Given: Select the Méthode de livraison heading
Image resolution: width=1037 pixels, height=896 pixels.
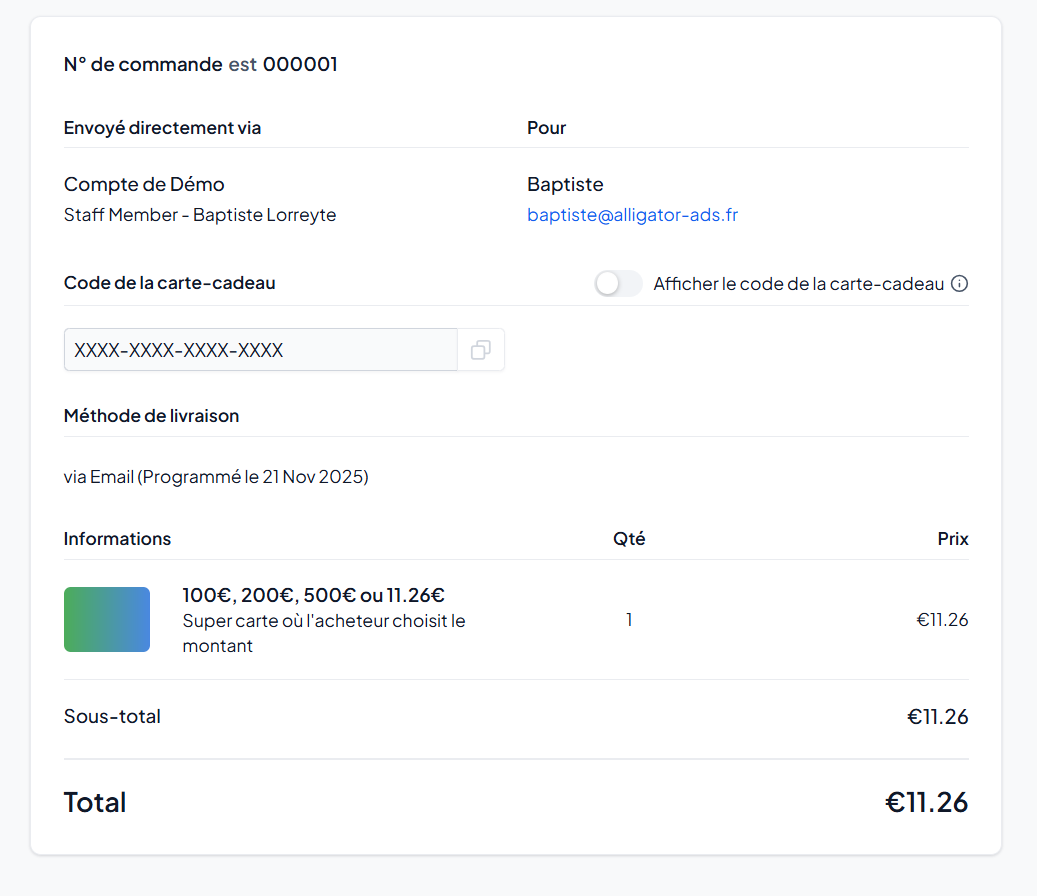Looking at the screenshot, I should pos(151,416).
